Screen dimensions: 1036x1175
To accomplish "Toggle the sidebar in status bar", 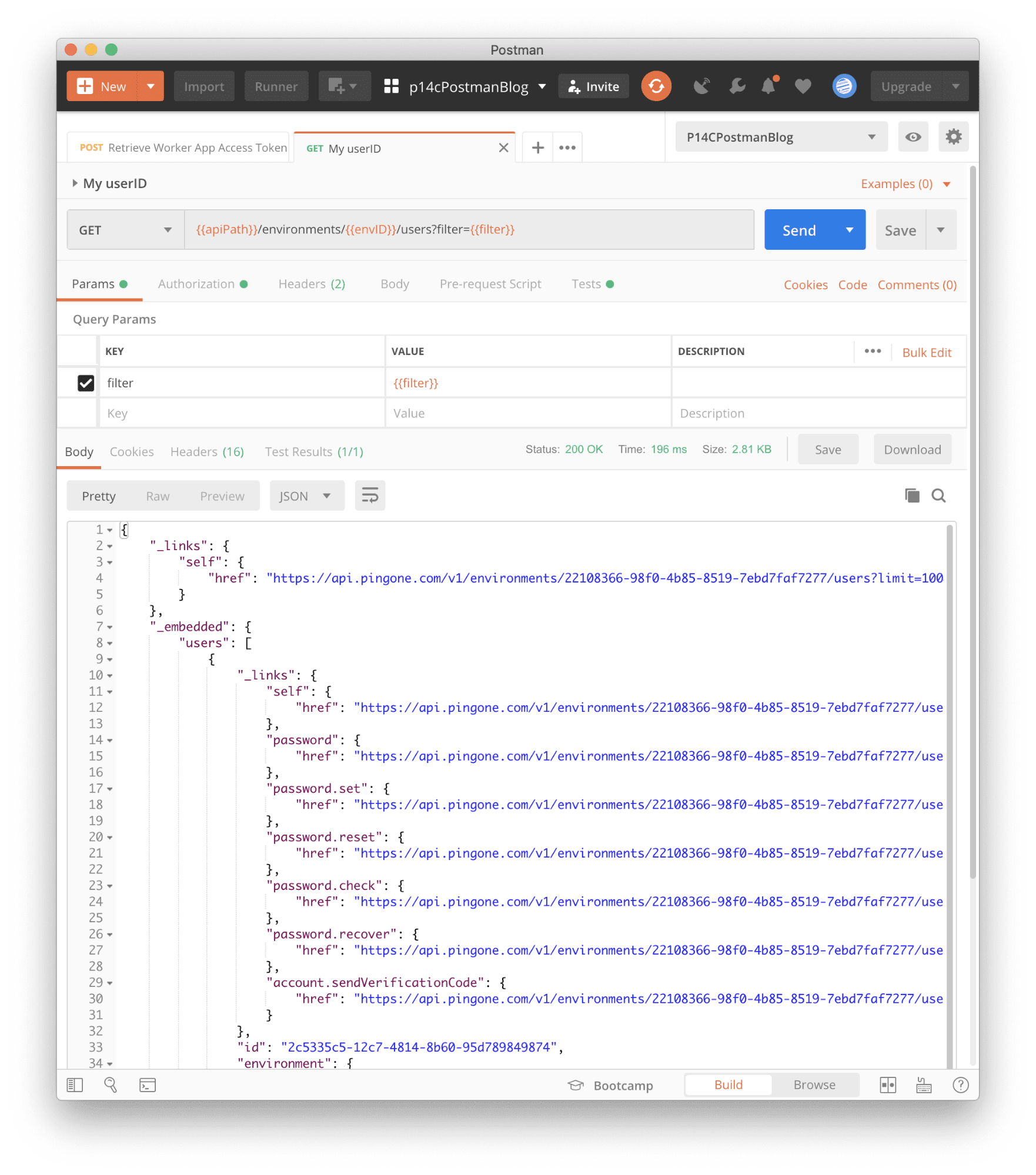I will [x=75, y=1084].
